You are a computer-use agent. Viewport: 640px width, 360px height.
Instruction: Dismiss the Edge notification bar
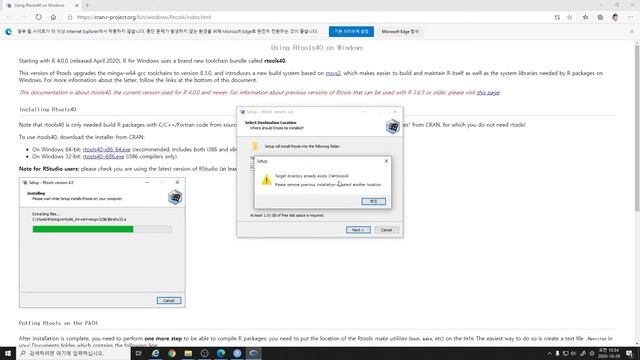(632, 31)
